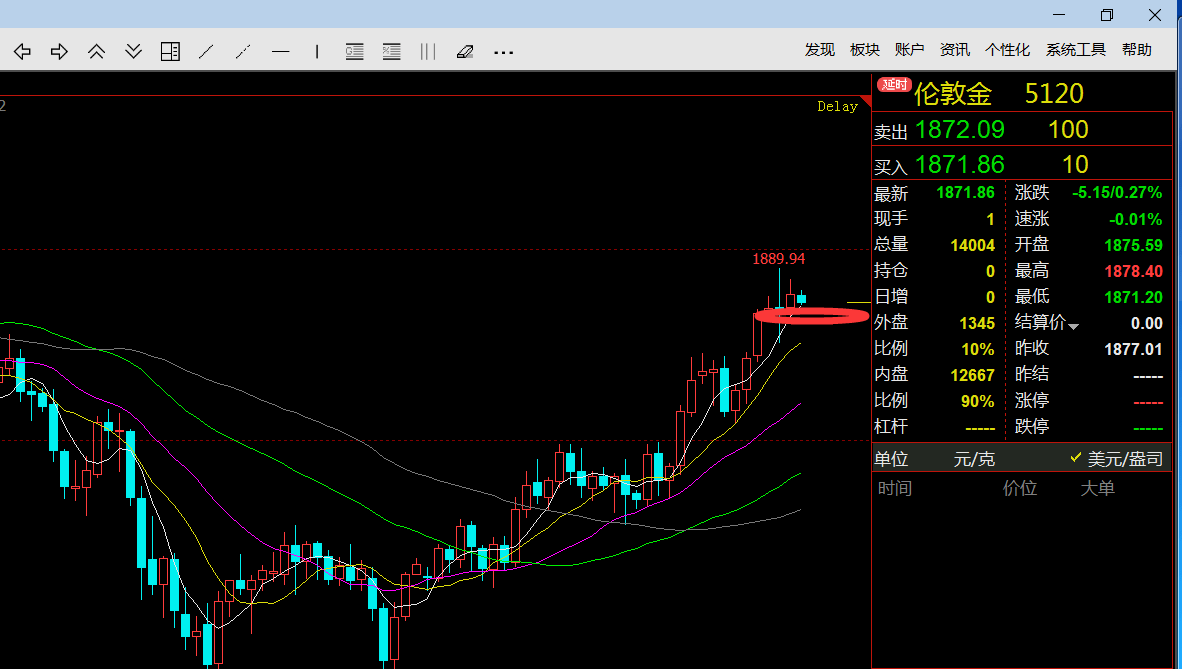Switch unit to 元/克

click(975, 459)
